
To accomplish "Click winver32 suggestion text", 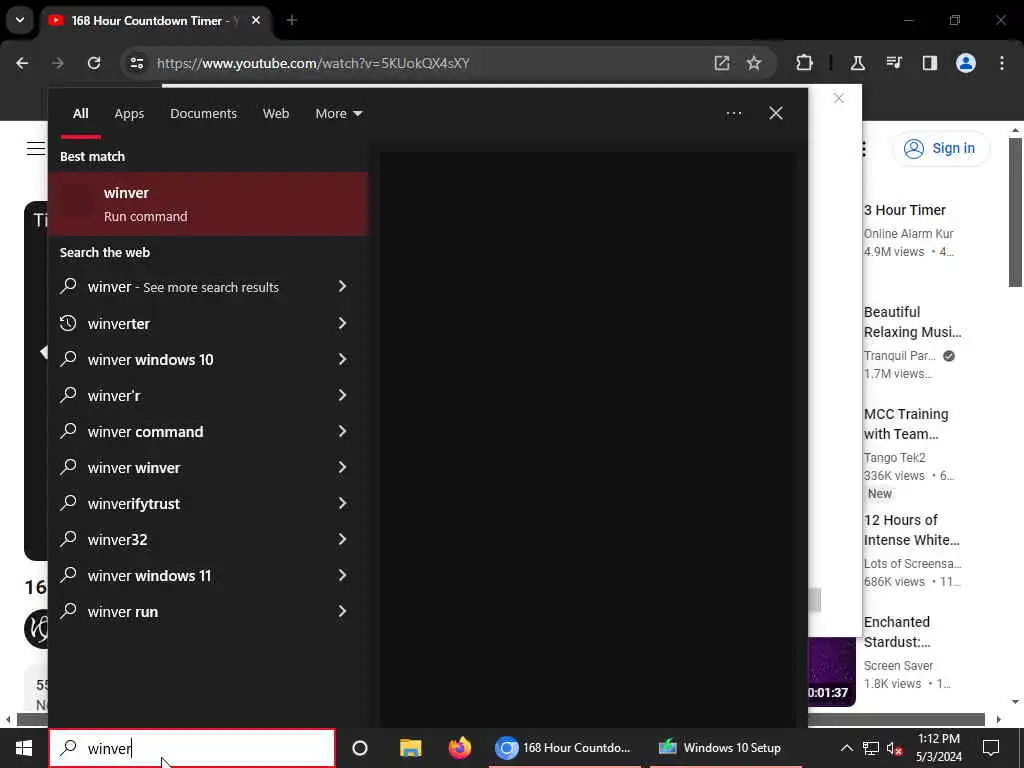I will (x=118, y=539).
